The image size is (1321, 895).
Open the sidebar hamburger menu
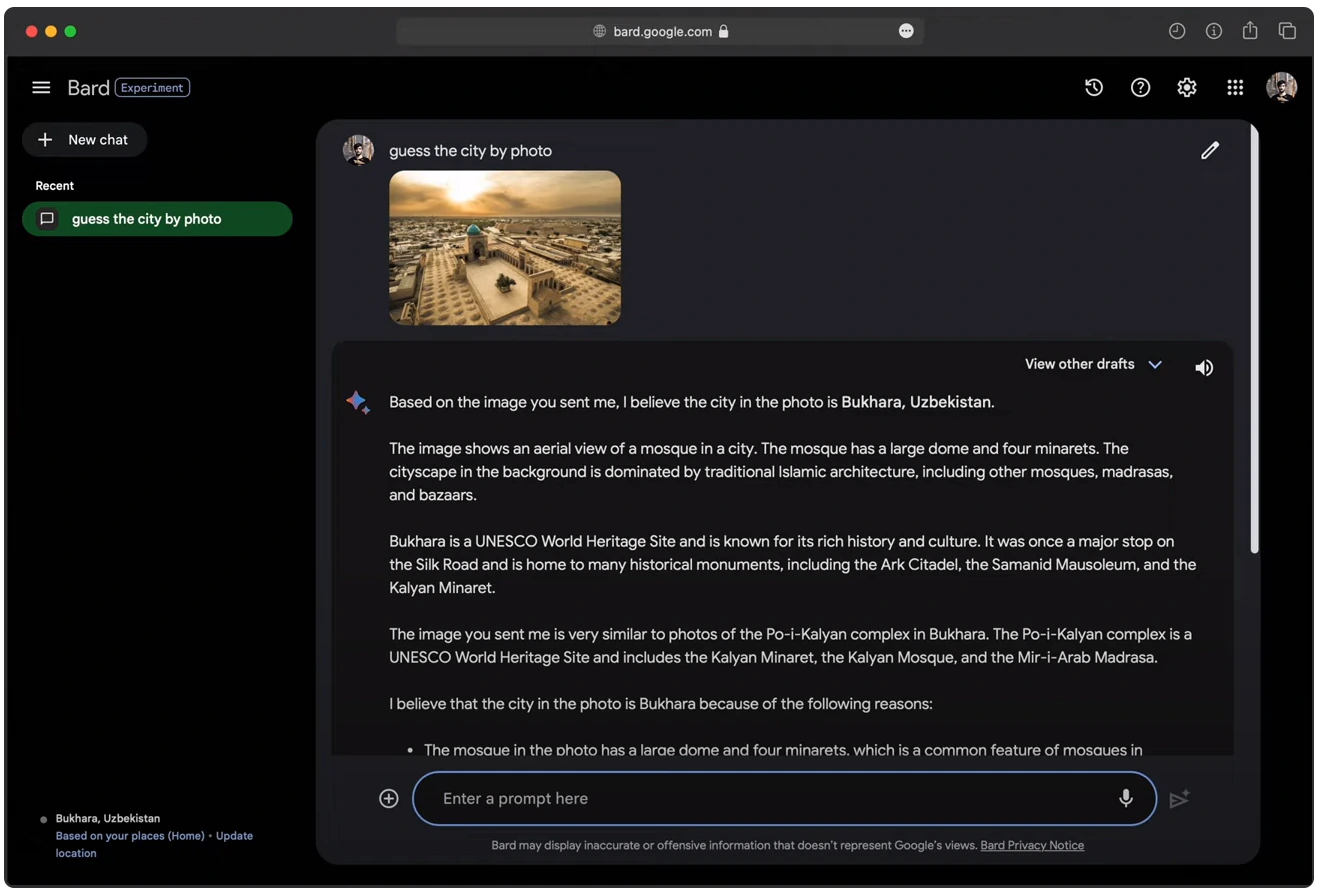pos(41,87)
